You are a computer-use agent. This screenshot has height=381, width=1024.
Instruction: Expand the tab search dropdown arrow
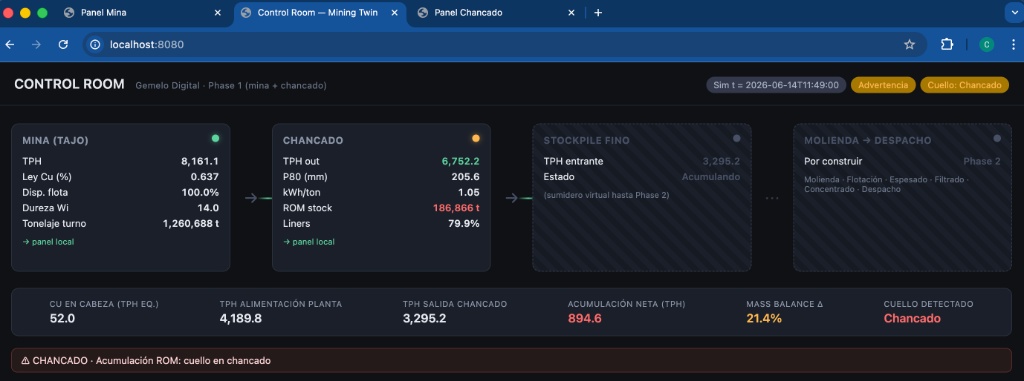tap(1014, 12)
